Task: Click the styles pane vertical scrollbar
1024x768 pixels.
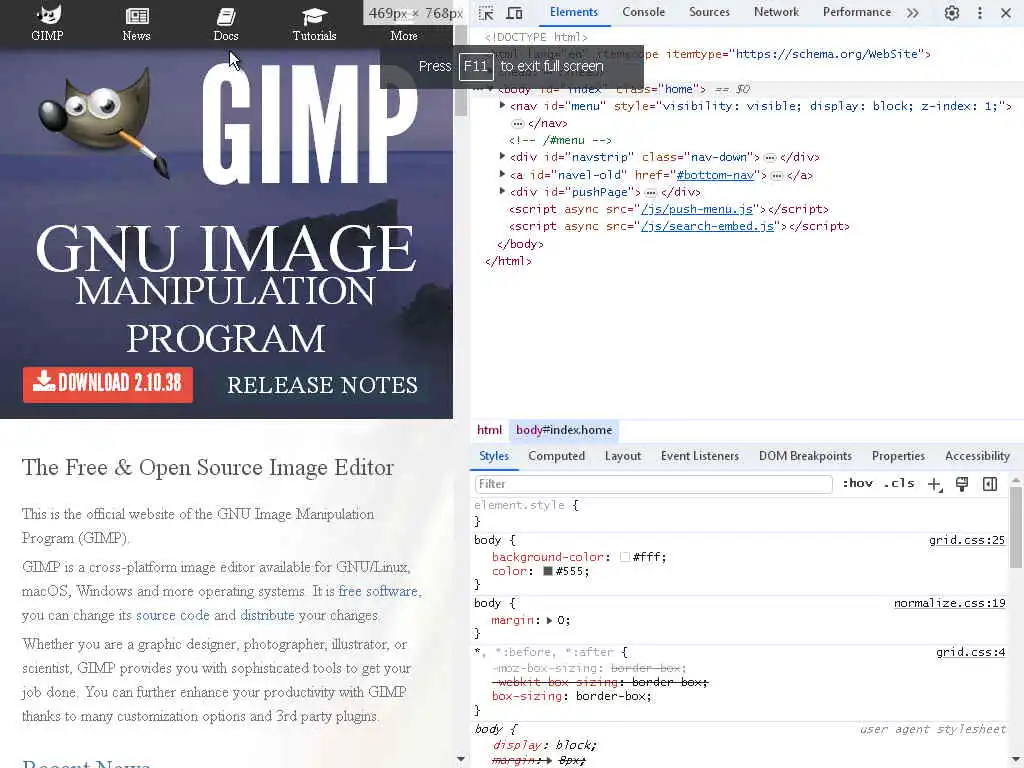Action: pyautogui.click(x=1016, y=529)
